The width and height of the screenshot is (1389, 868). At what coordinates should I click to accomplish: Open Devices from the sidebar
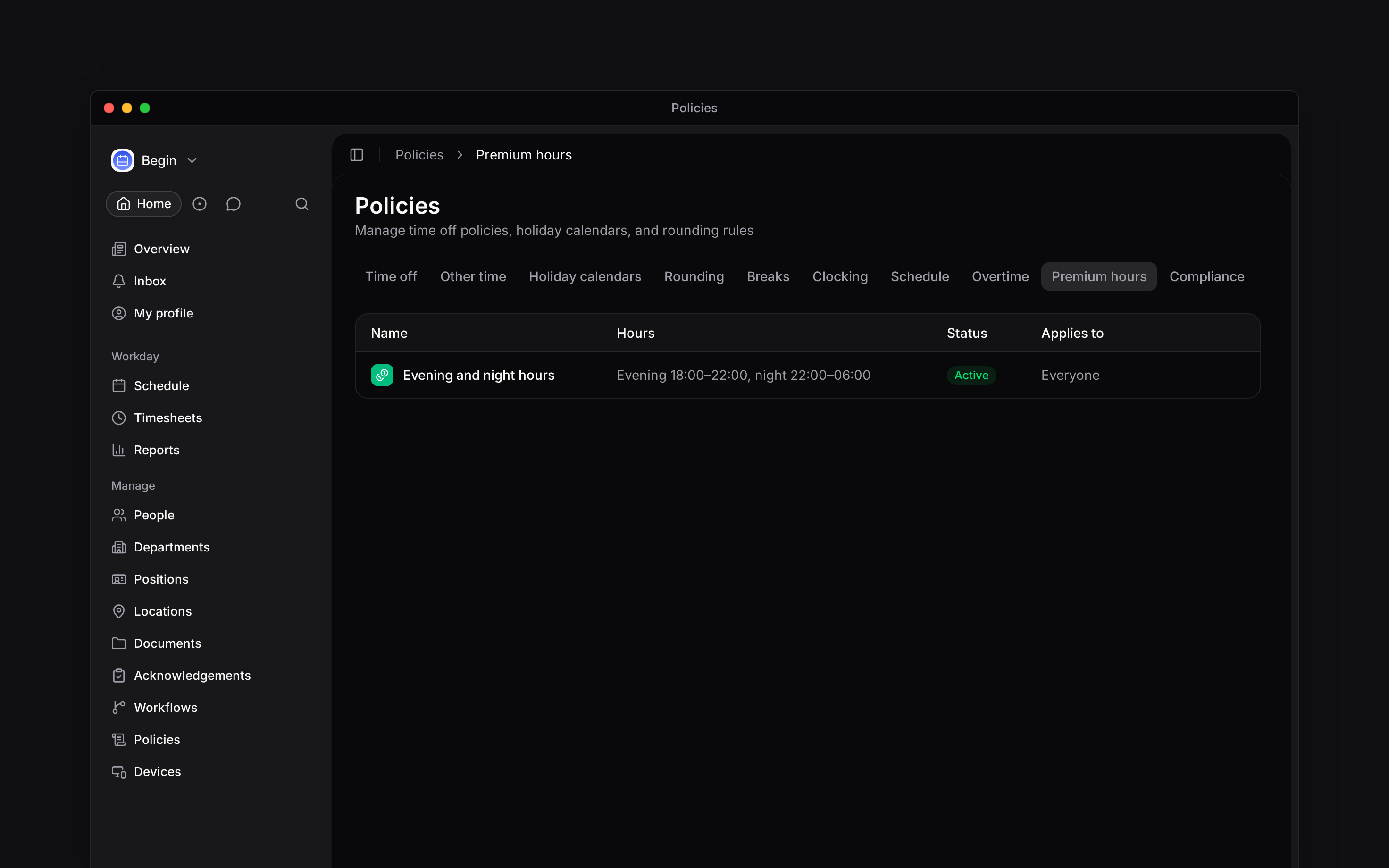pos(211,772)
